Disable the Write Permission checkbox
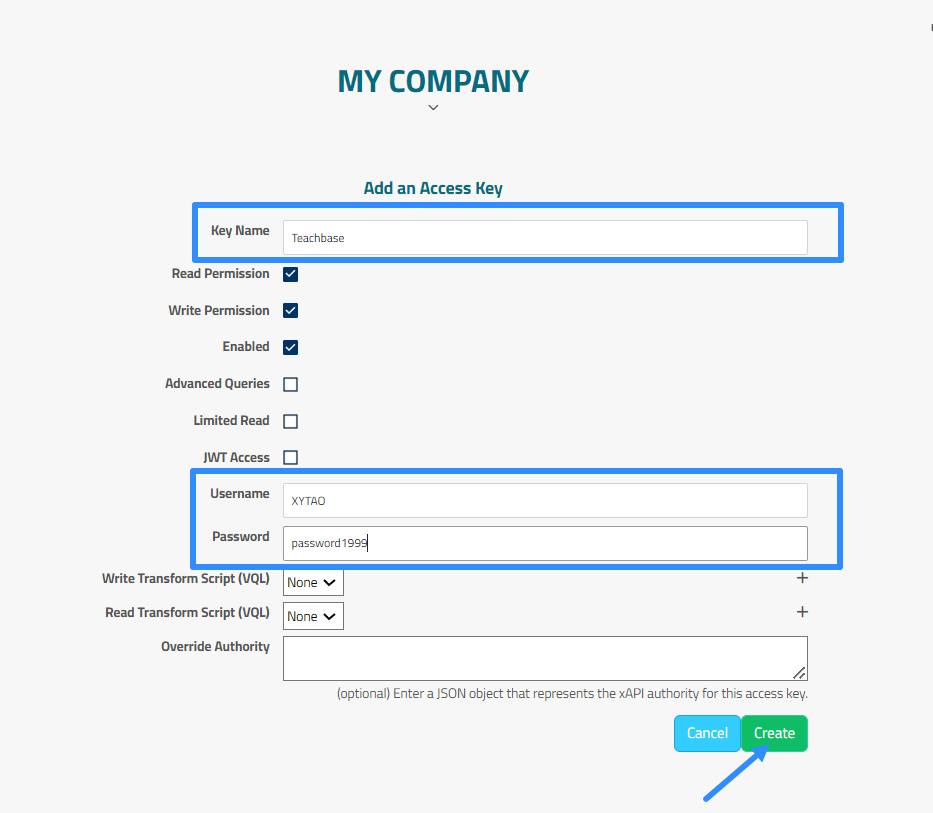 coord(291,311)
